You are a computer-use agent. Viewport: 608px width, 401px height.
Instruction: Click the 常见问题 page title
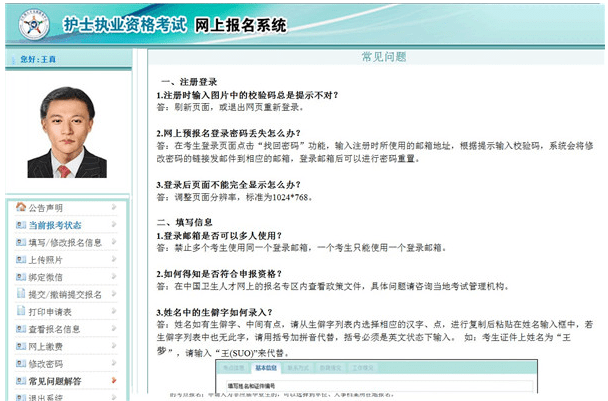click(384, 57)
